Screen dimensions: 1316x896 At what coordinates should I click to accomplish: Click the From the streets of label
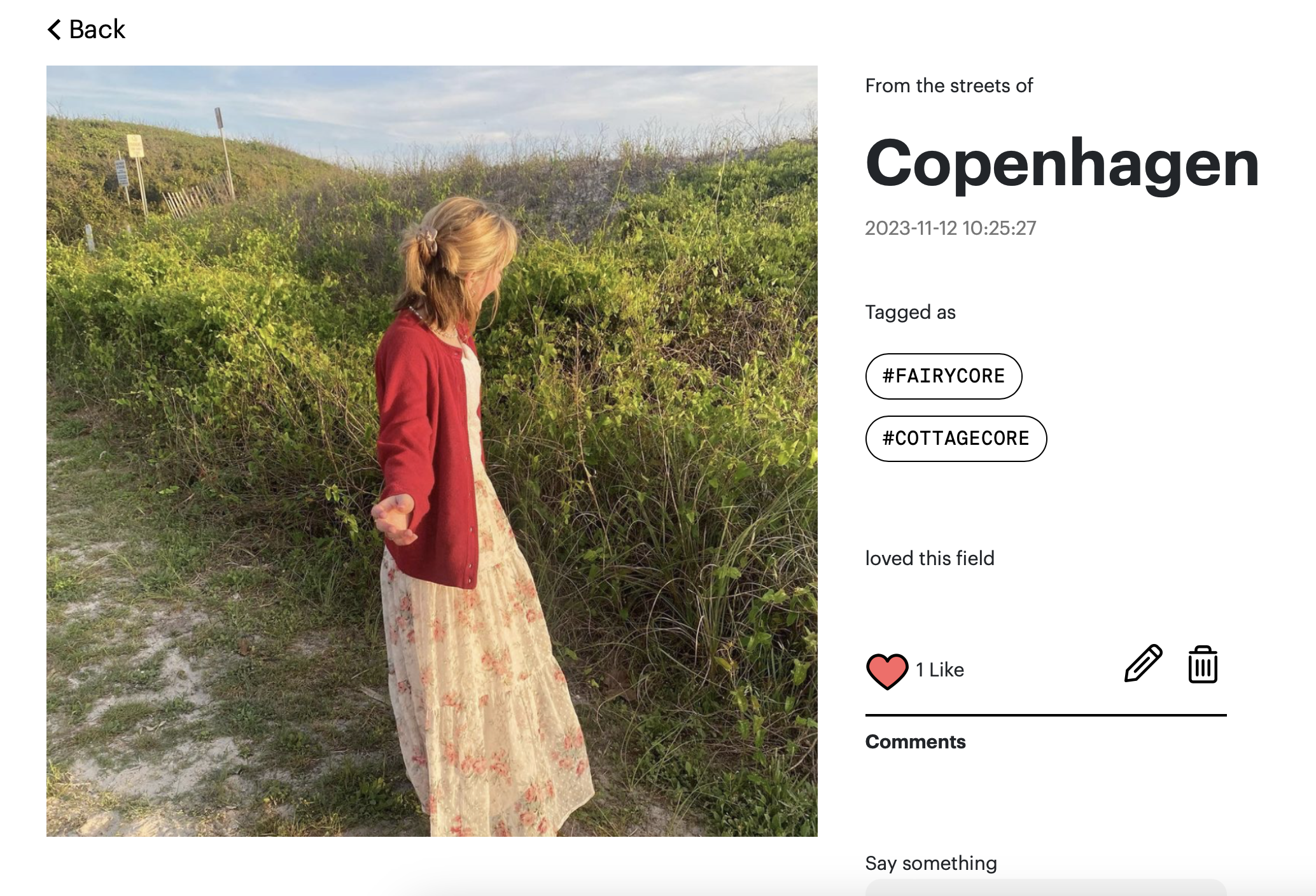[x=948, y=86]
